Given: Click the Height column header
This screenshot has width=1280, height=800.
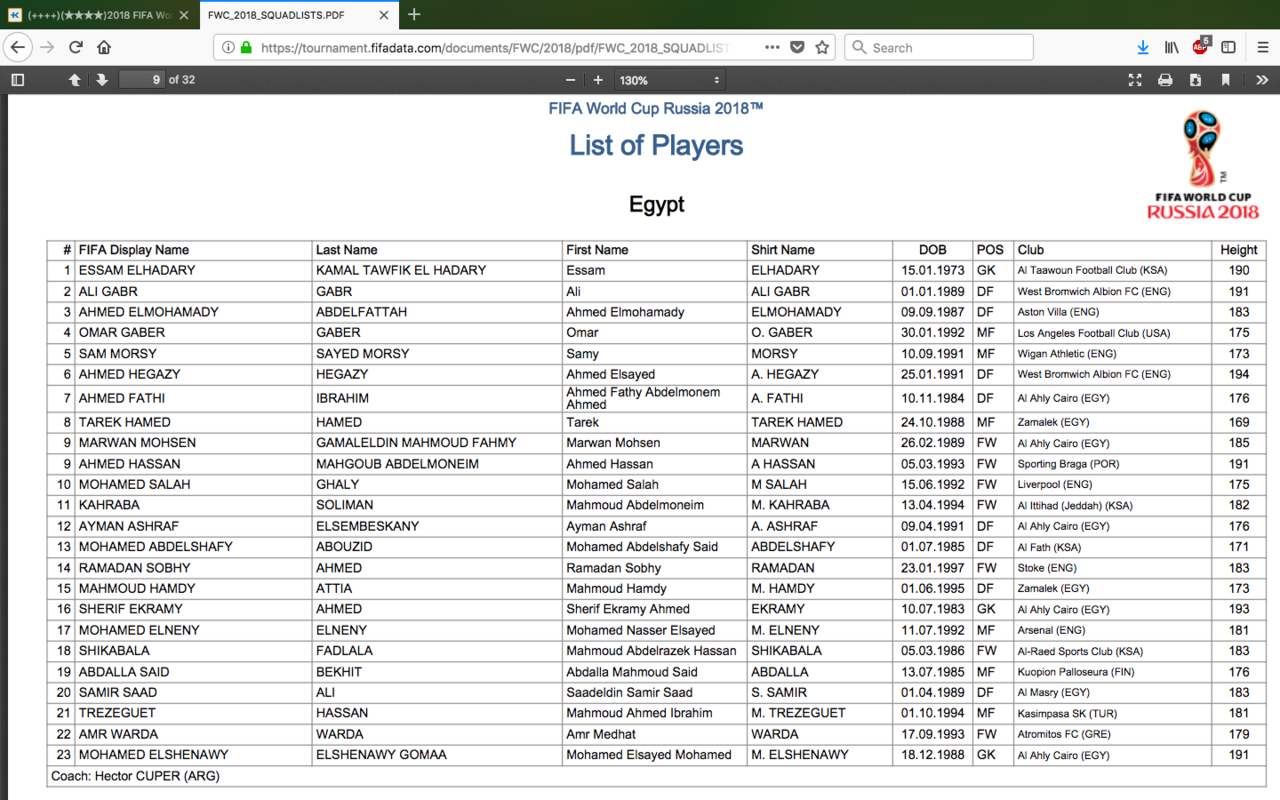Looking at the screenshot, I should pos(1239,250).
